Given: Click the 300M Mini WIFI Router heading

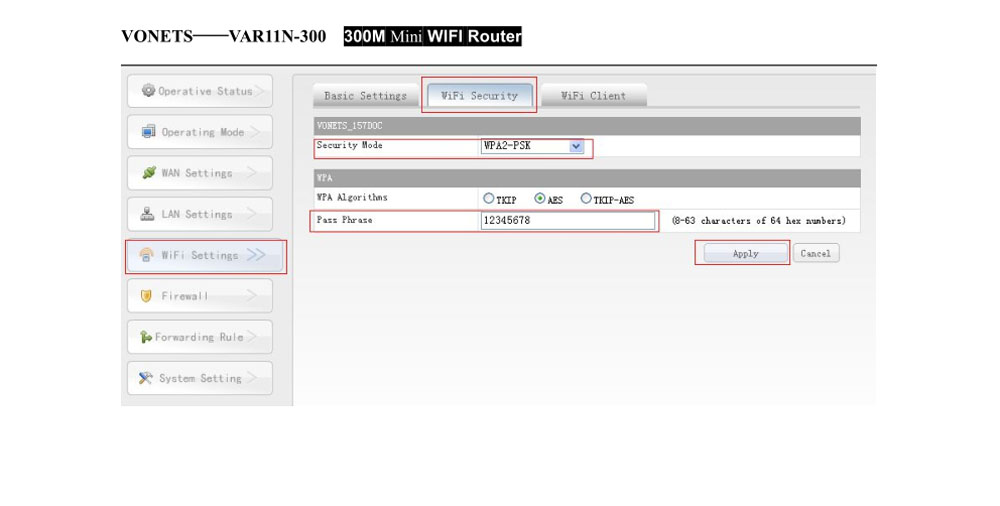Looking at the screenshot, I should click(x=433, y=36).
